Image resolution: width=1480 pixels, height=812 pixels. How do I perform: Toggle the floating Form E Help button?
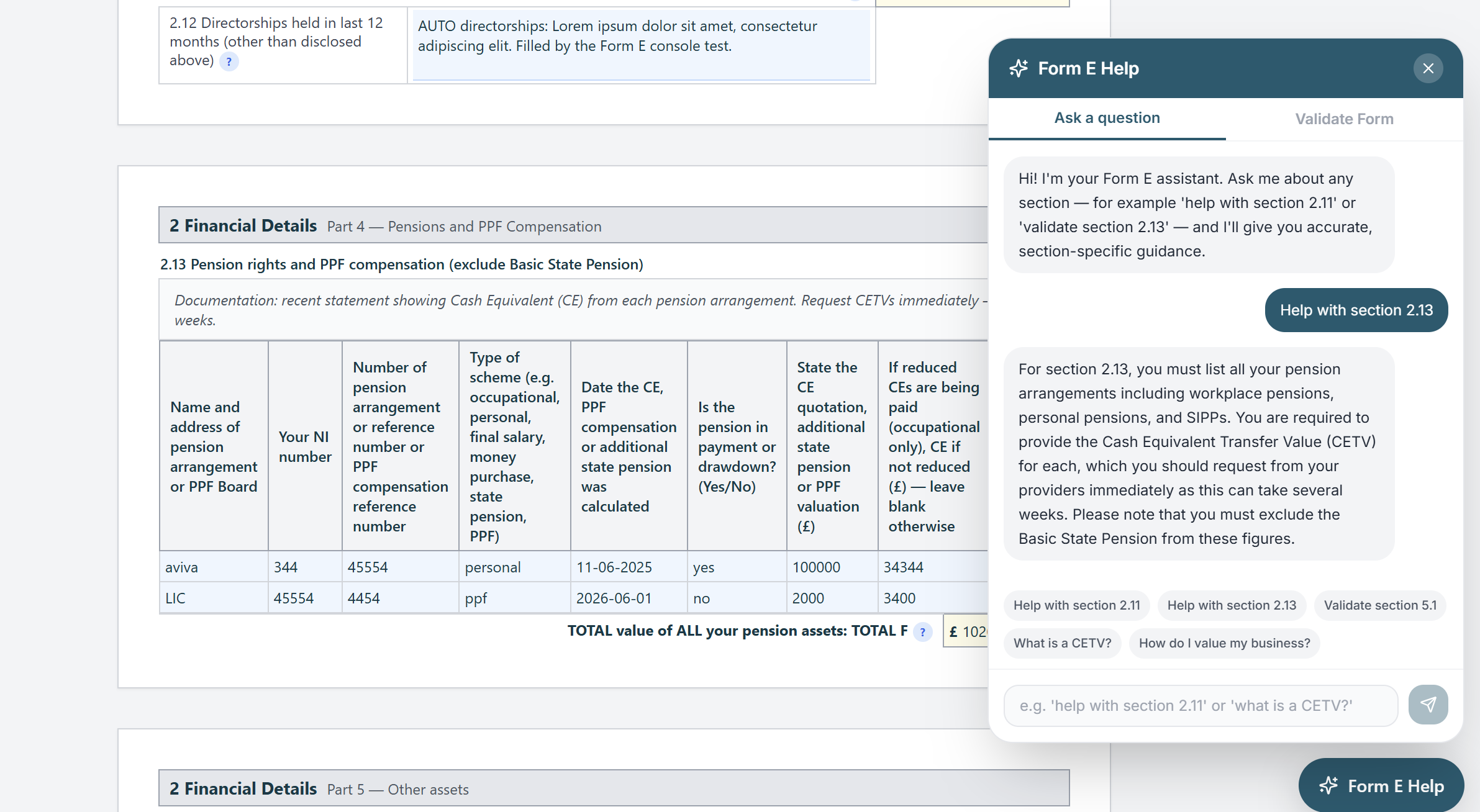pyautogui.click(x=1381, y=785)
